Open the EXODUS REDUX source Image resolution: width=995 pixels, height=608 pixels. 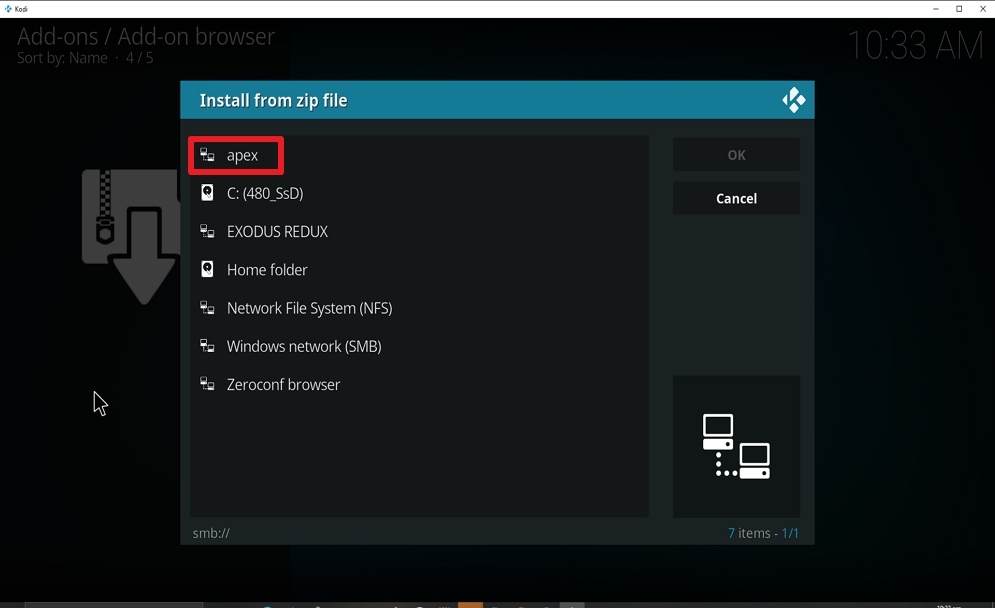click(x=419, y=232)
